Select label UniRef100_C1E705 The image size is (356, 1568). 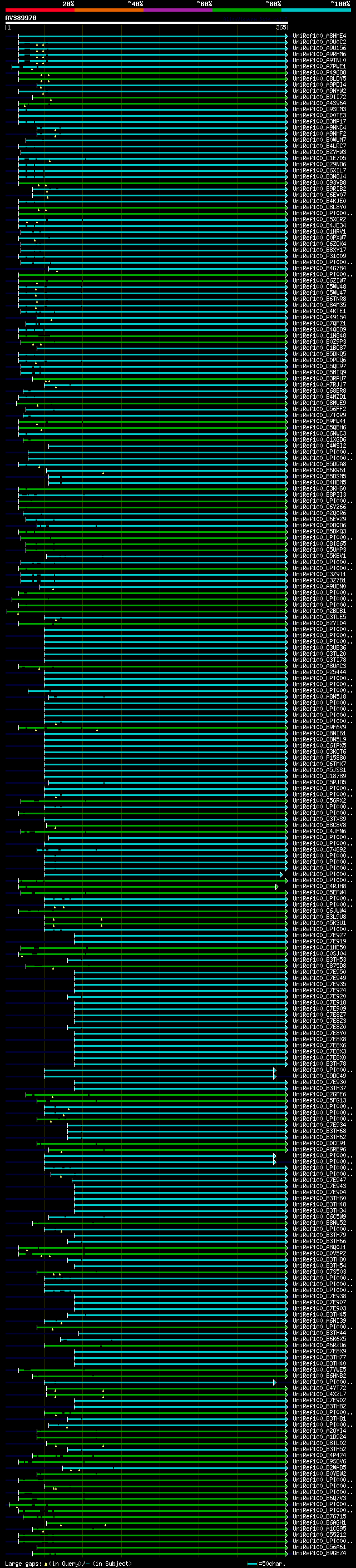tap(319, 159)
